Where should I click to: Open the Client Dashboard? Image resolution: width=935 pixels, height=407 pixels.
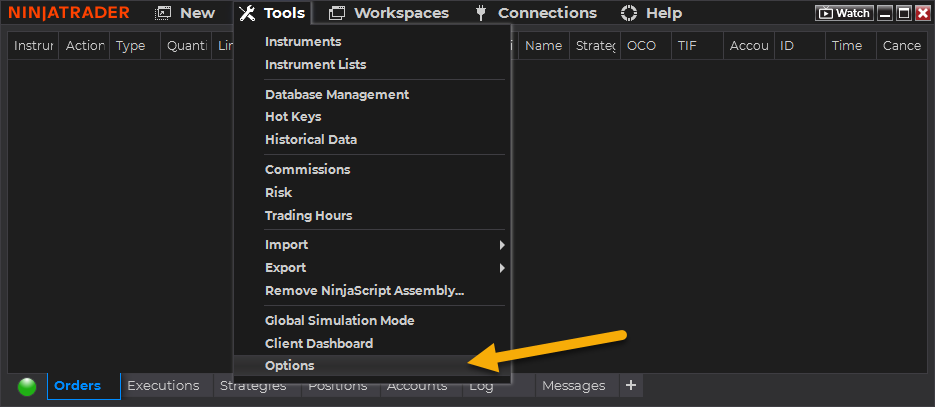pyautogui.click(x=319, y=344)
